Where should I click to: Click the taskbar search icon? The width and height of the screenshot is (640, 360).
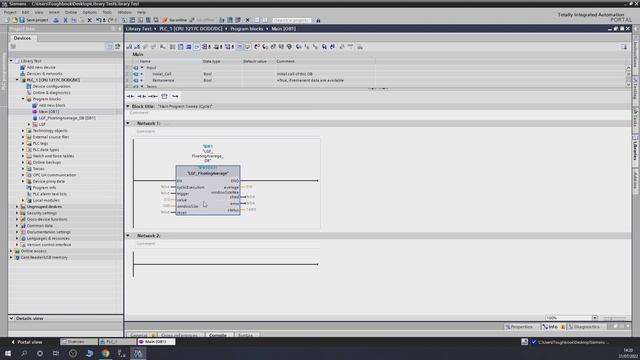click(24, 353)
